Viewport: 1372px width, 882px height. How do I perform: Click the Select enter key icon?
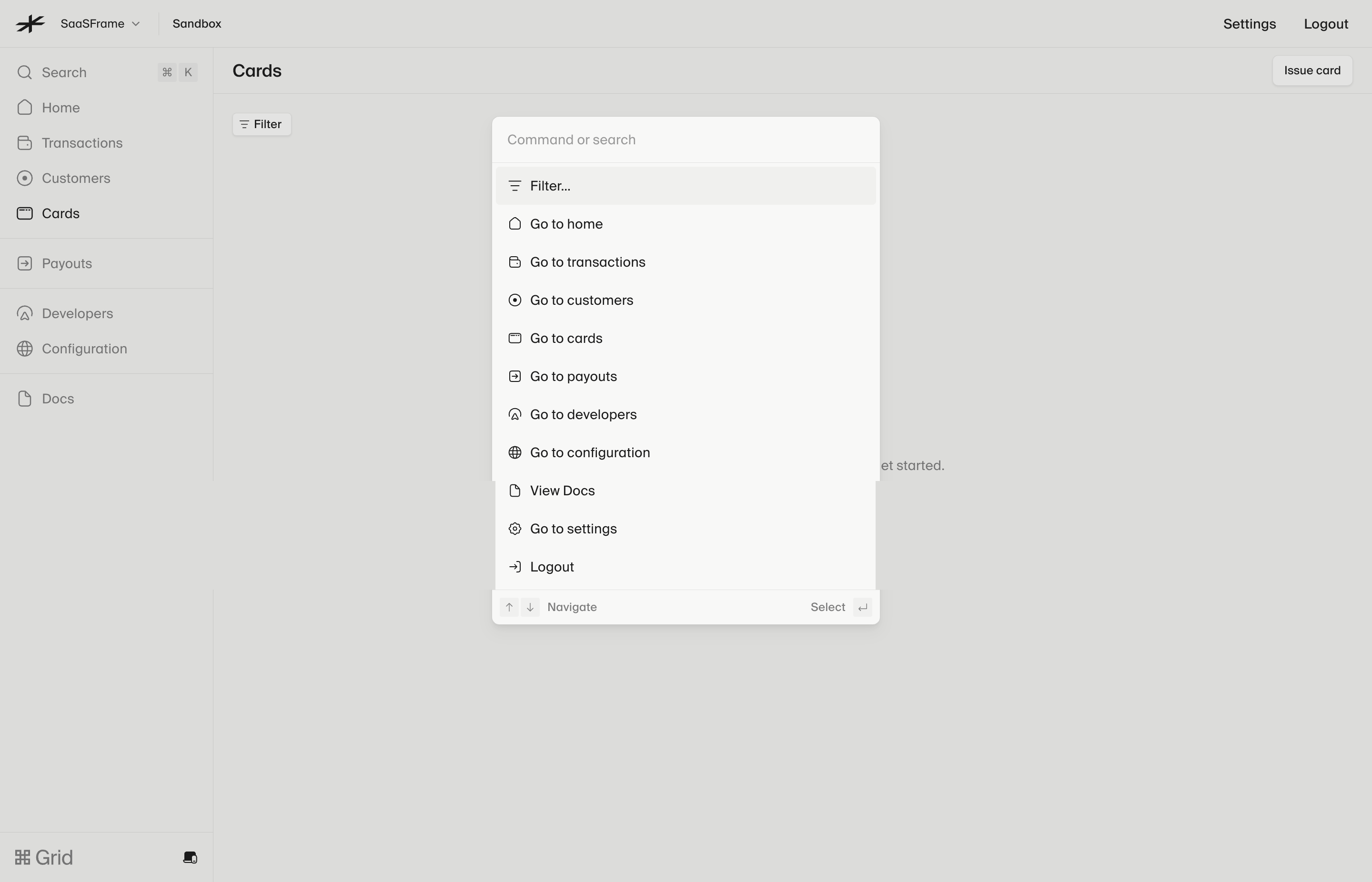point(862,607)
